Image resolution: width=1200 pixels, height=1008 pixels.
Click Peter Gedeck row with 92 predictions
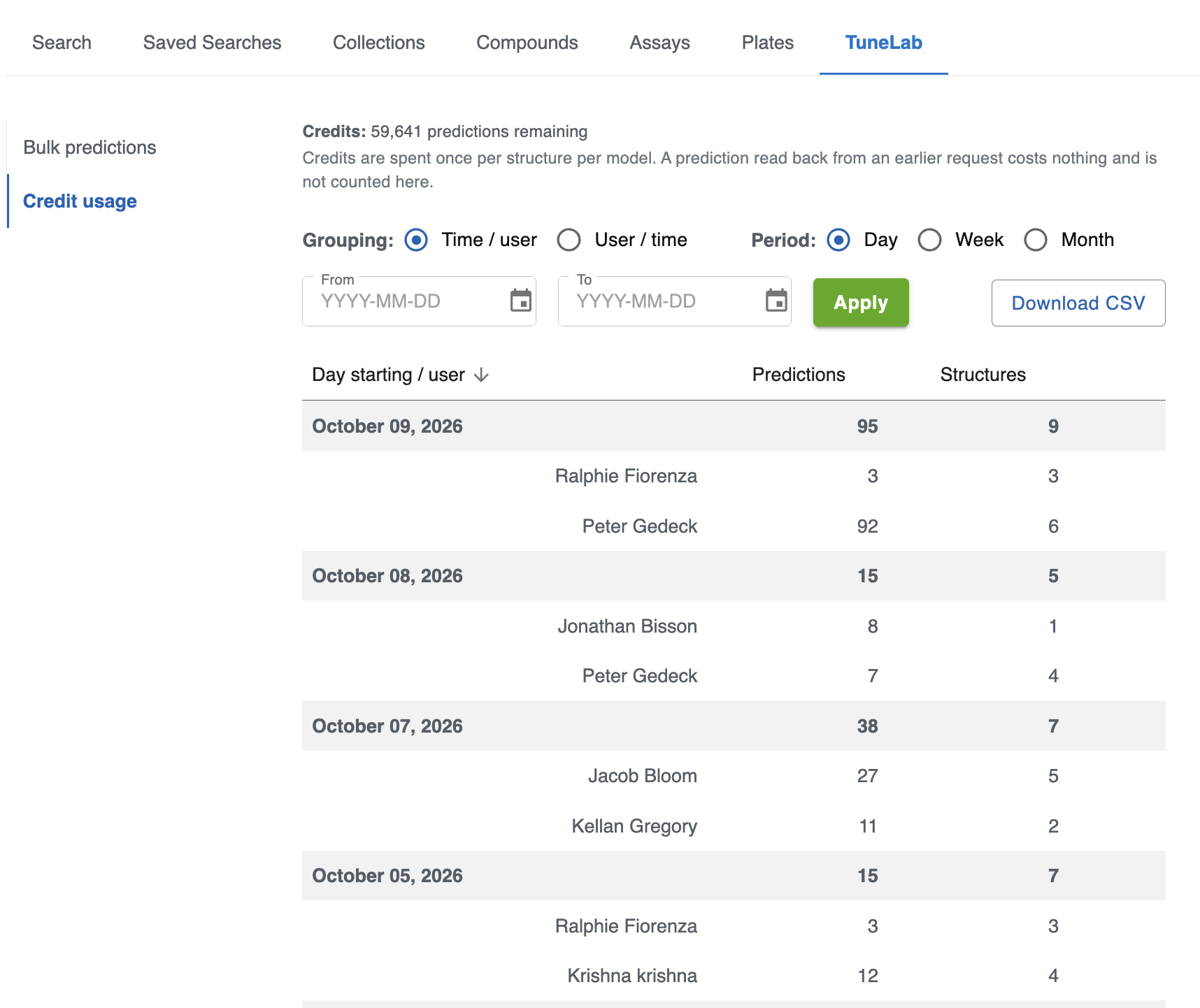(x=734, y=526)
